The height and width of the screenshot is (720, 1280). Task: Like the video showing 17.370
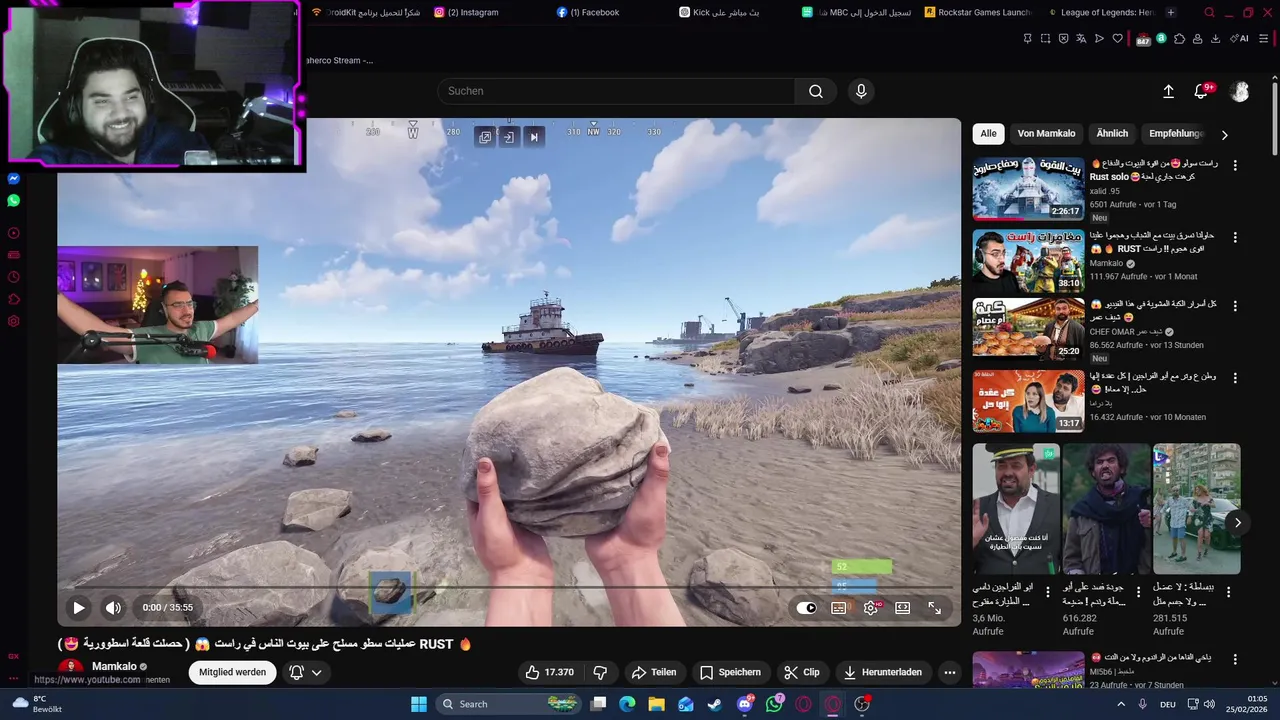coord(550,672)
